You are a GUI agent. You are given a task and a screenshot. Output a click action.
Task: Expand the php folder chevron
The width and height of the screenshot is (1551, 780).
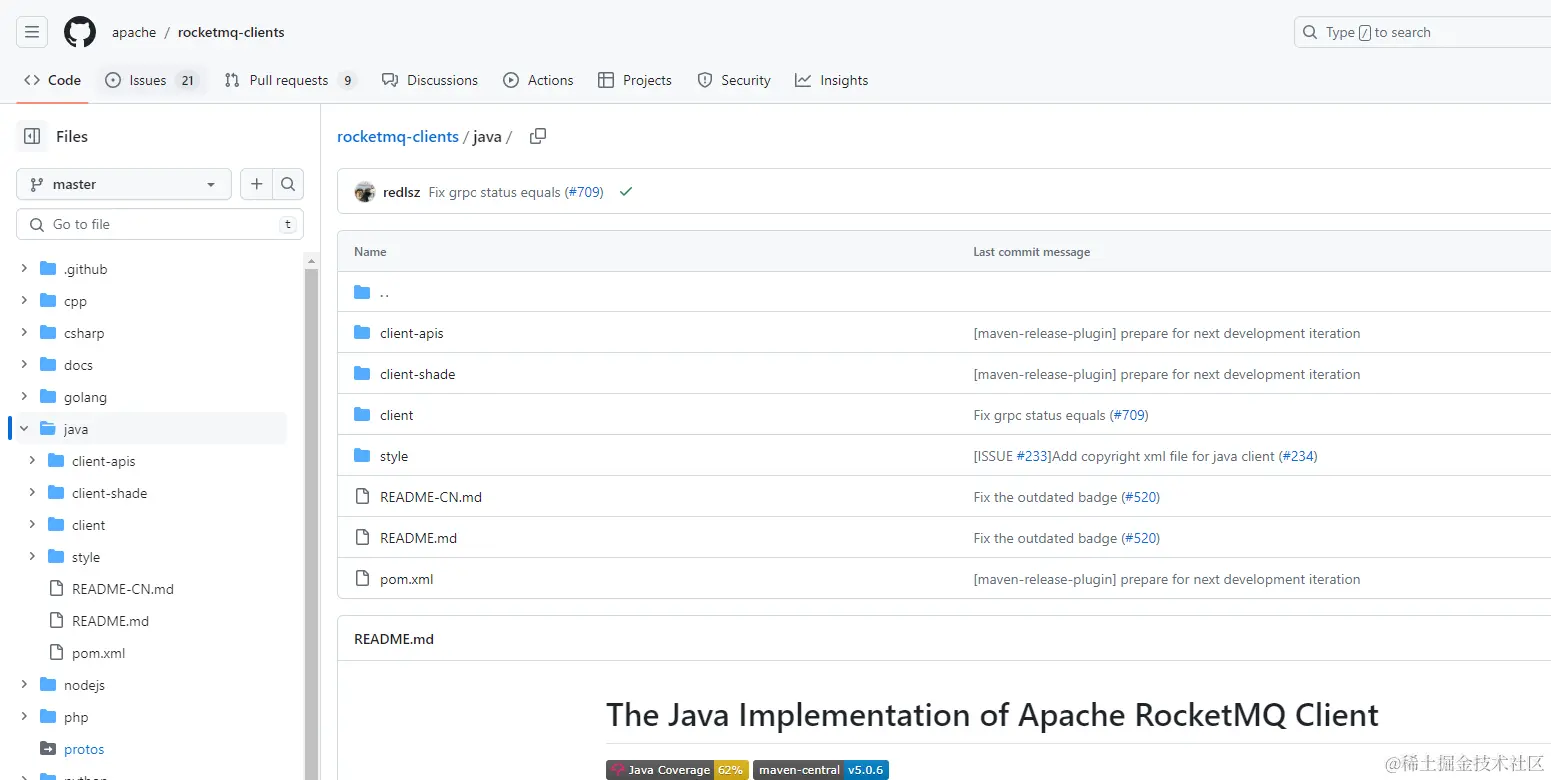pyautogui.click(x=24, y=717)
